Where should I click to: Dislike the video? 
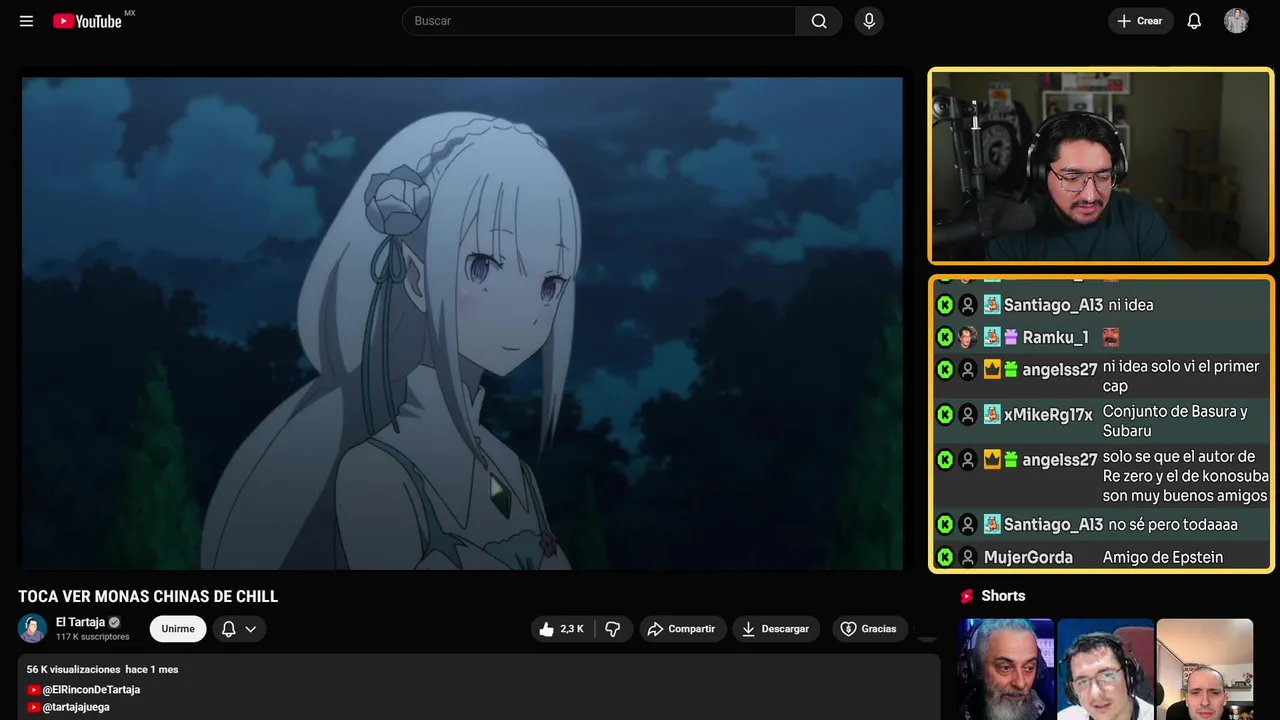(x=613, y=629)
